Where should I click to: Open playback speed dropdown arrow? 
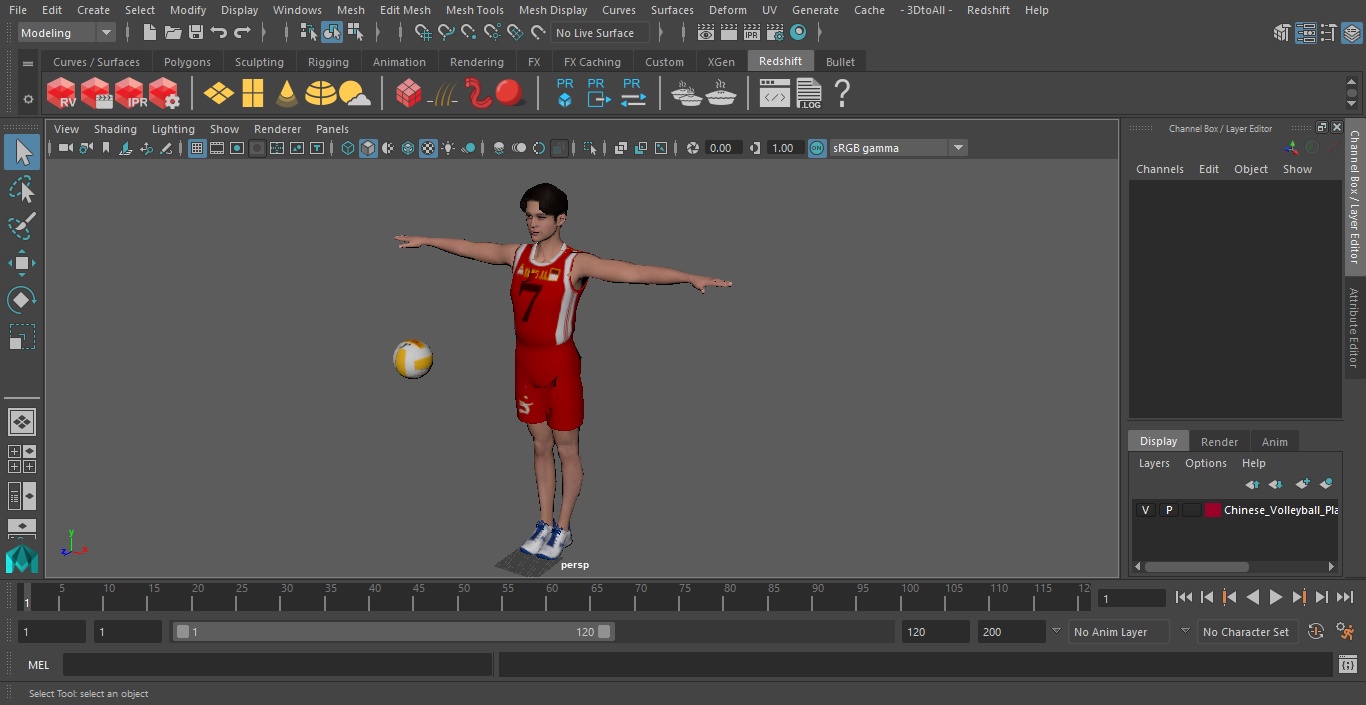click(1056, 631)
